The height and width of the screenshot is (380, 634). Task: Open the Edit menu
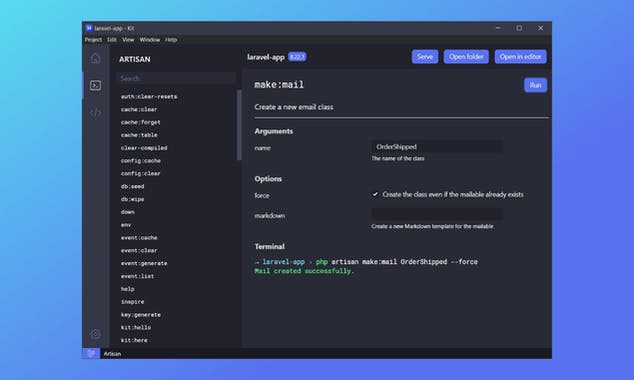(112, 40)
